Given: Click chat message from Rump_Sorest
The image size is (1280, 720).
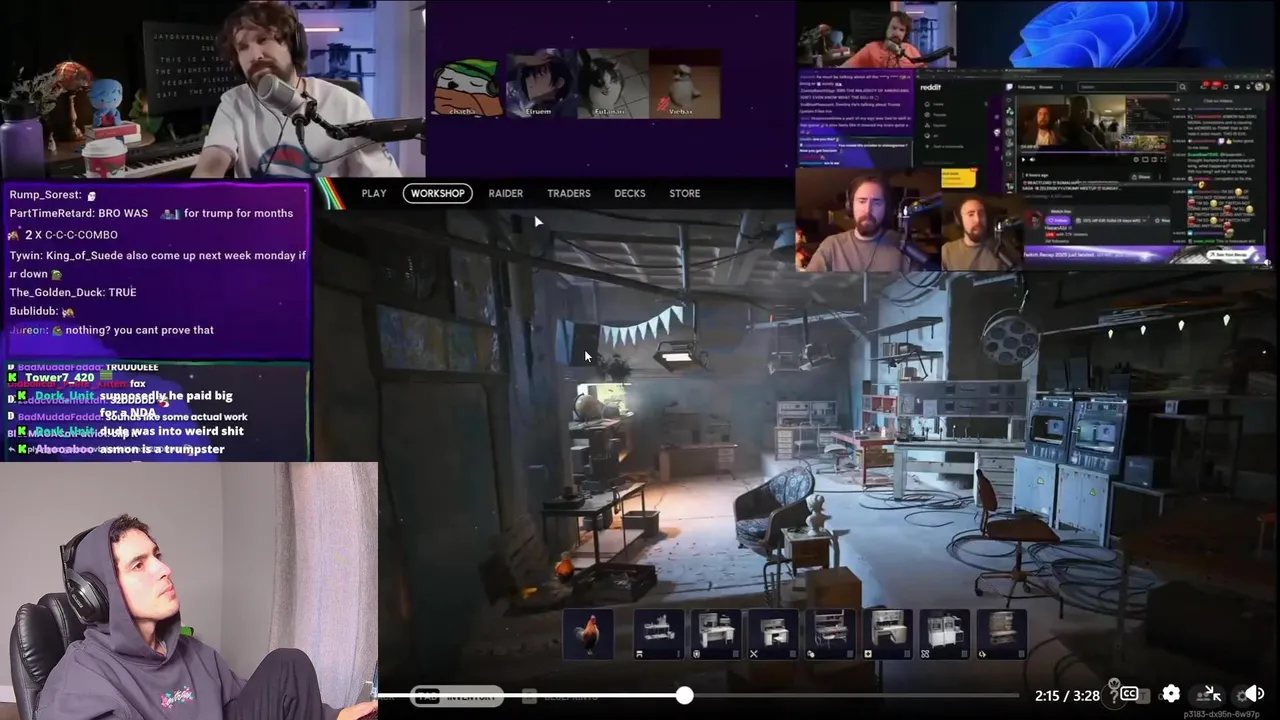Looking at the screenshot, I should click(52, 195).
